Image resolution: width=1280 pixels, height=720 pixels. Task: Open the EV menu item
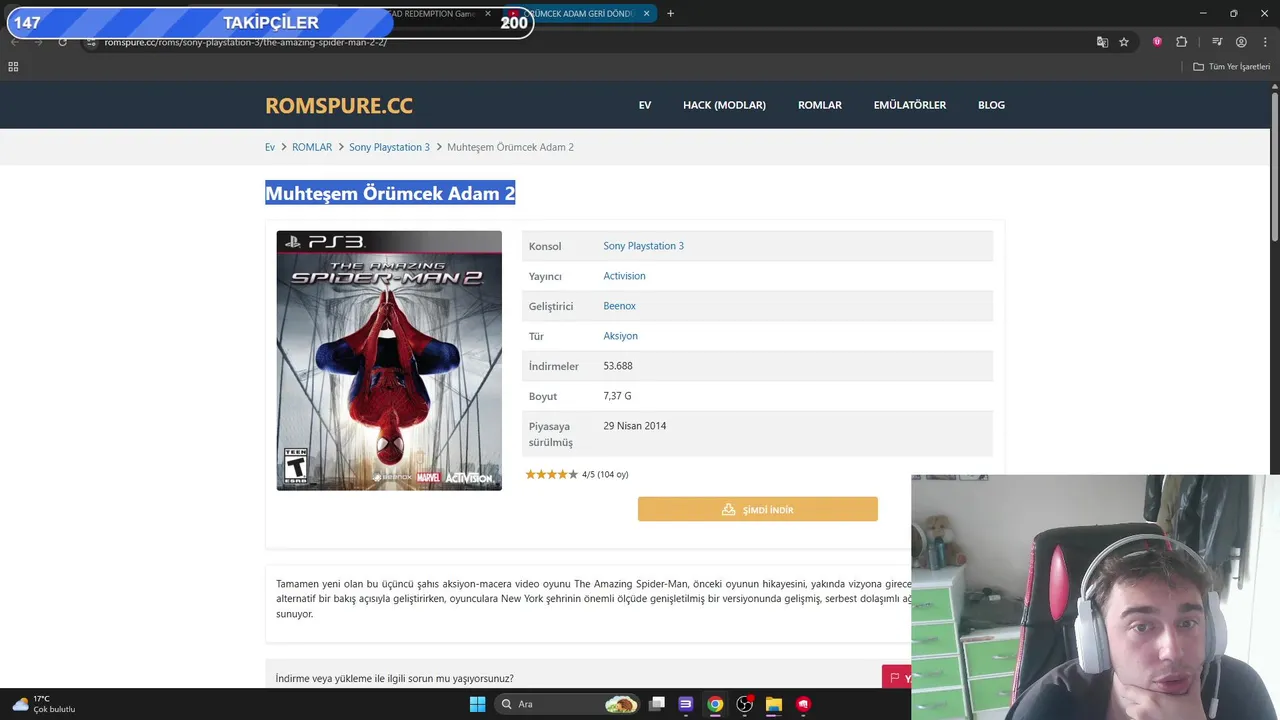pos(645,105)
